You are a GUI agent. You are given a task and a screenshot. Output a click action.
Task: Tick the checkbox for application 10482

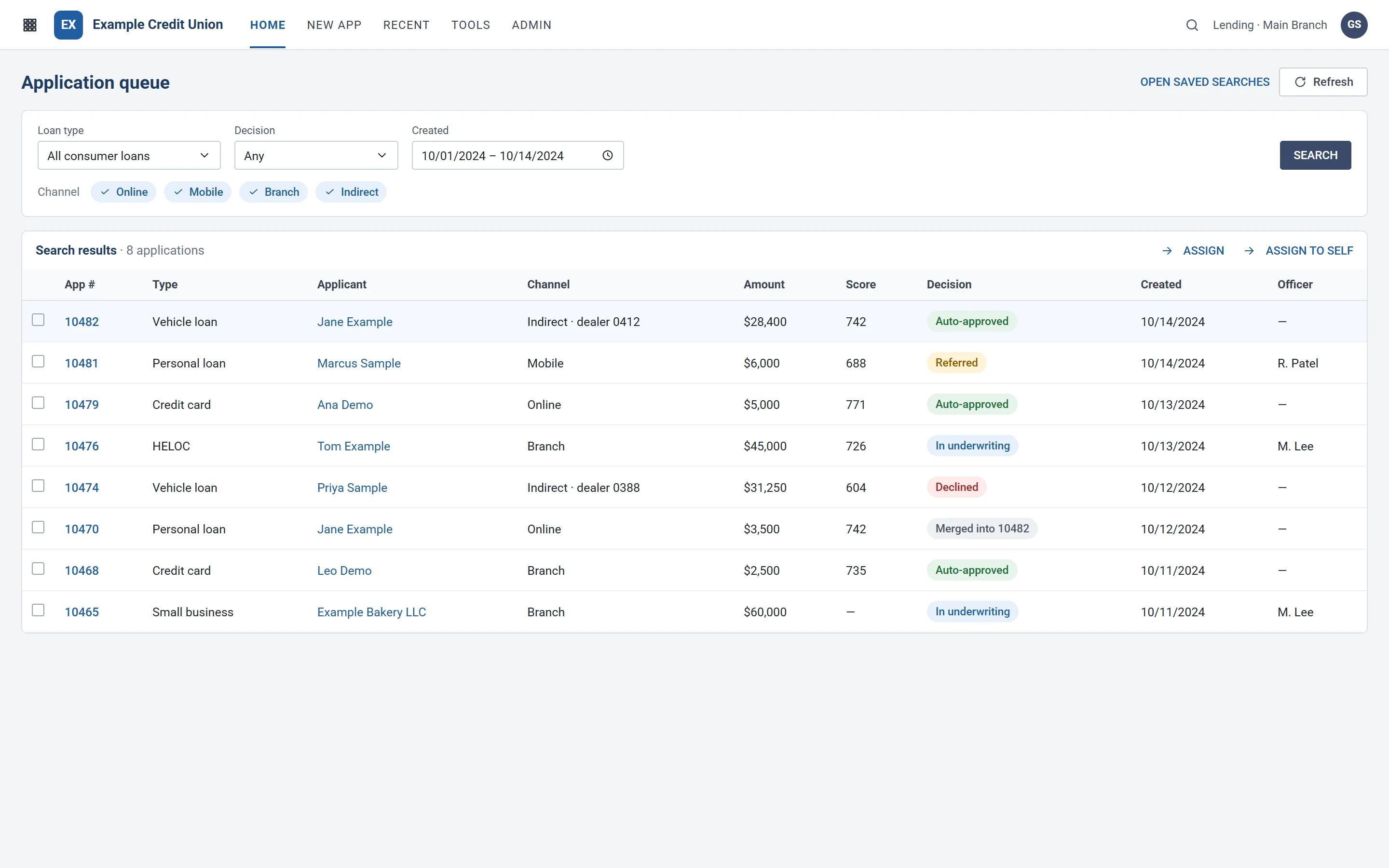point(38,320)
